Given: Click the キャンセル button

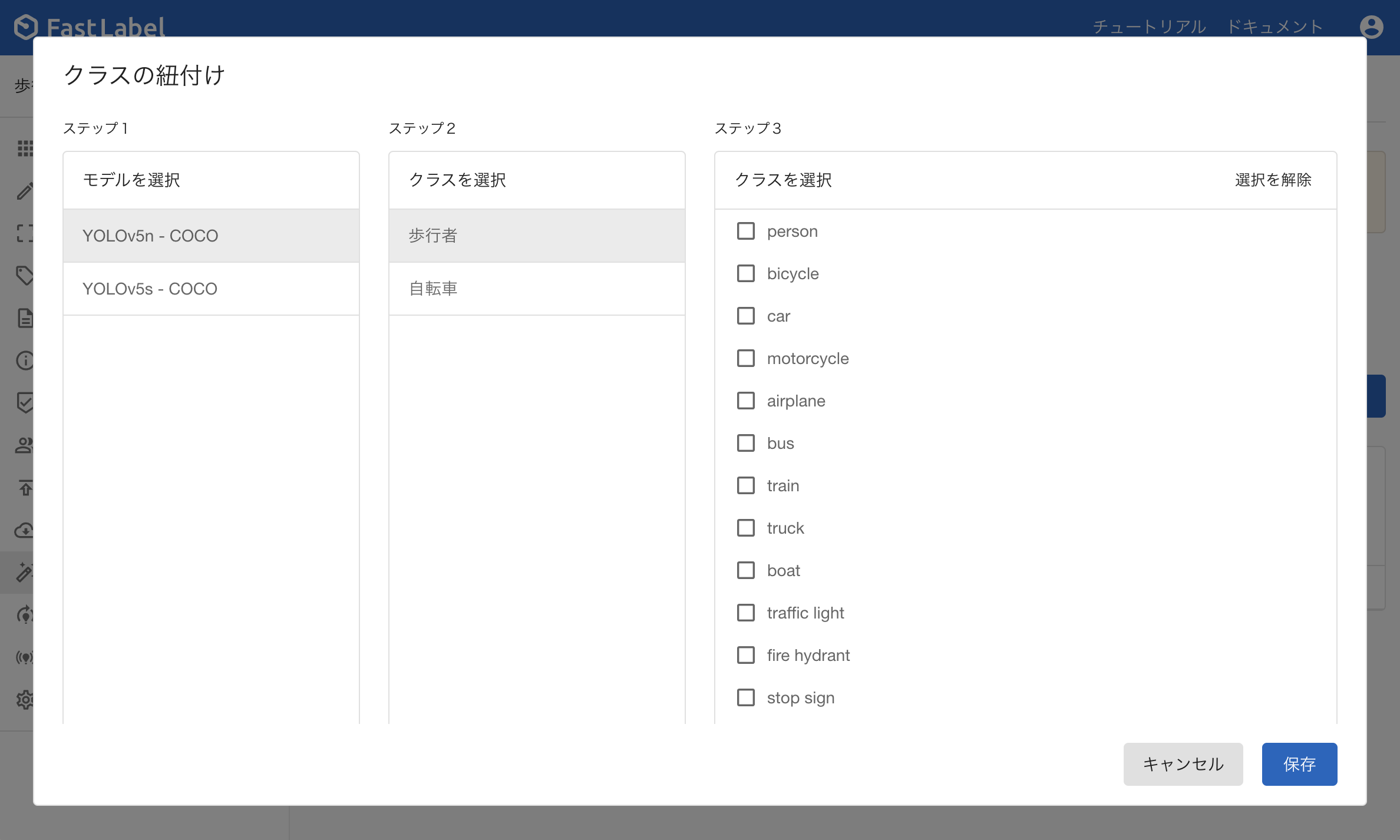Looking at the screenshot, I should [x=1183, y=764].
